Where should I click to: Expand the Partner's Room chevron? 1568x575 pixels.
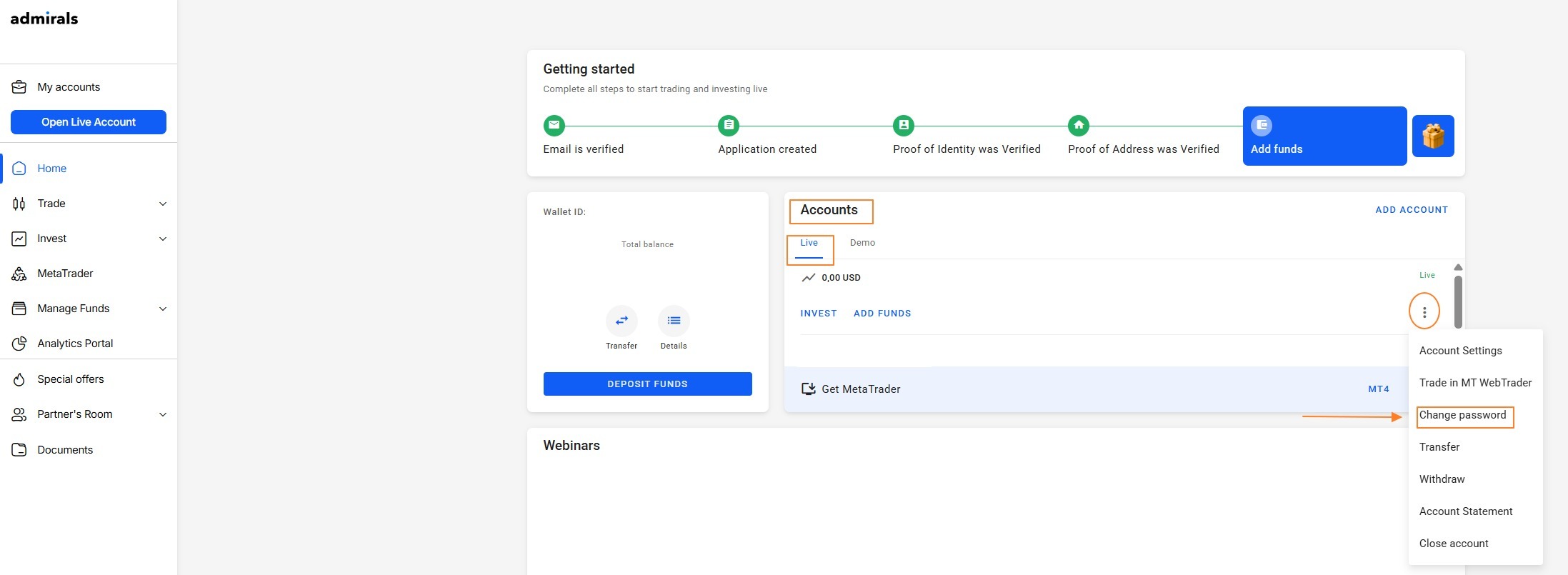[x=163, y=414]
